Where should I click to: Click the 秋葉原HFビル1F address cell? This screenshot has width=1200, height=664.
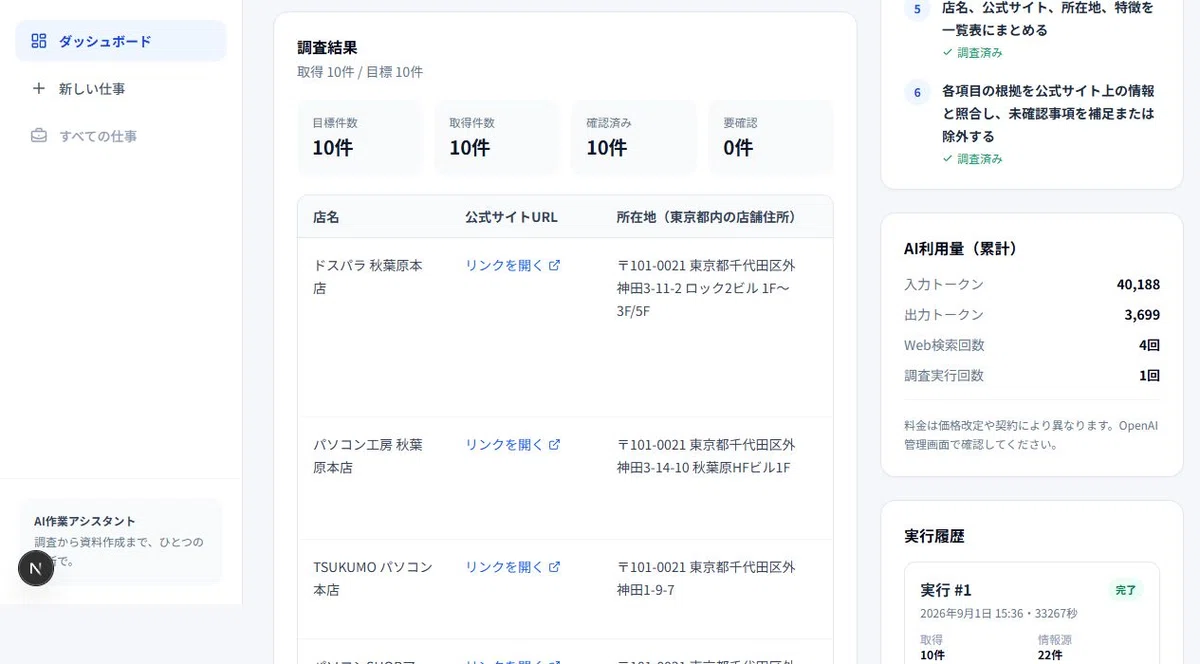coord(706,455)
